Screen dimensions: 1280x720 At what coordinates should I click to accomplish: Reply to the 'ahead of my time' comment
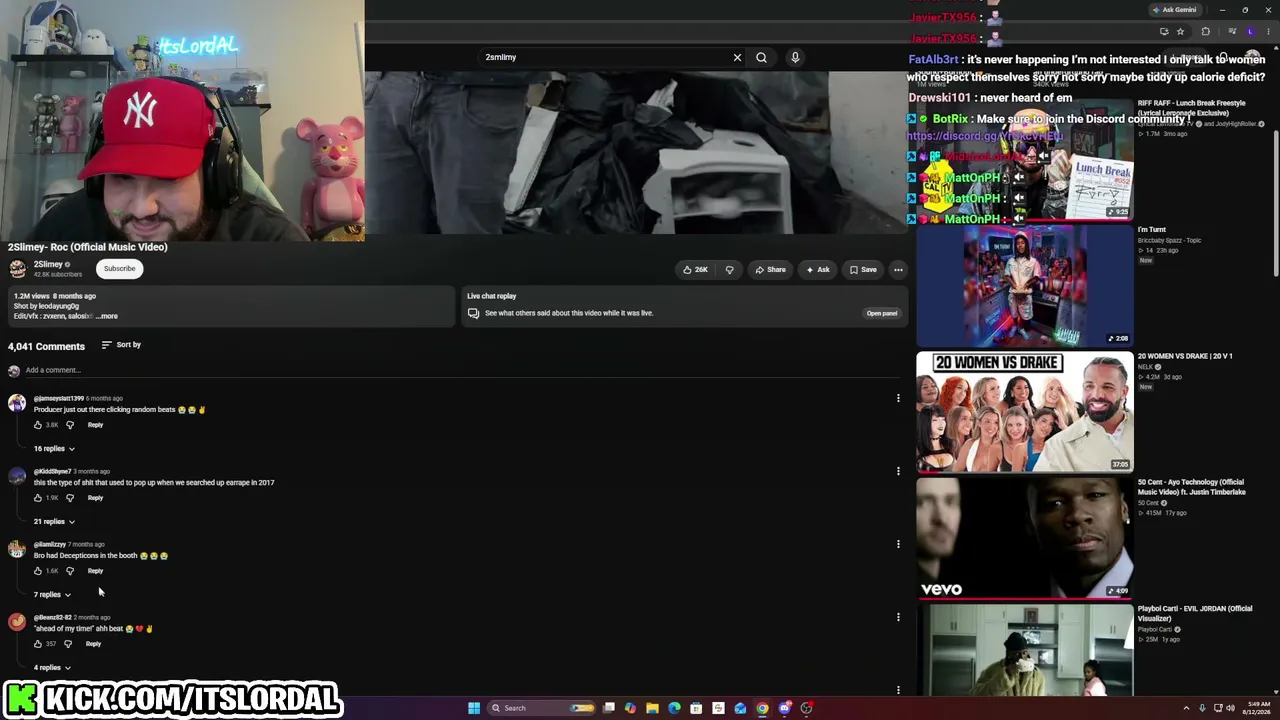click(93, 644)
